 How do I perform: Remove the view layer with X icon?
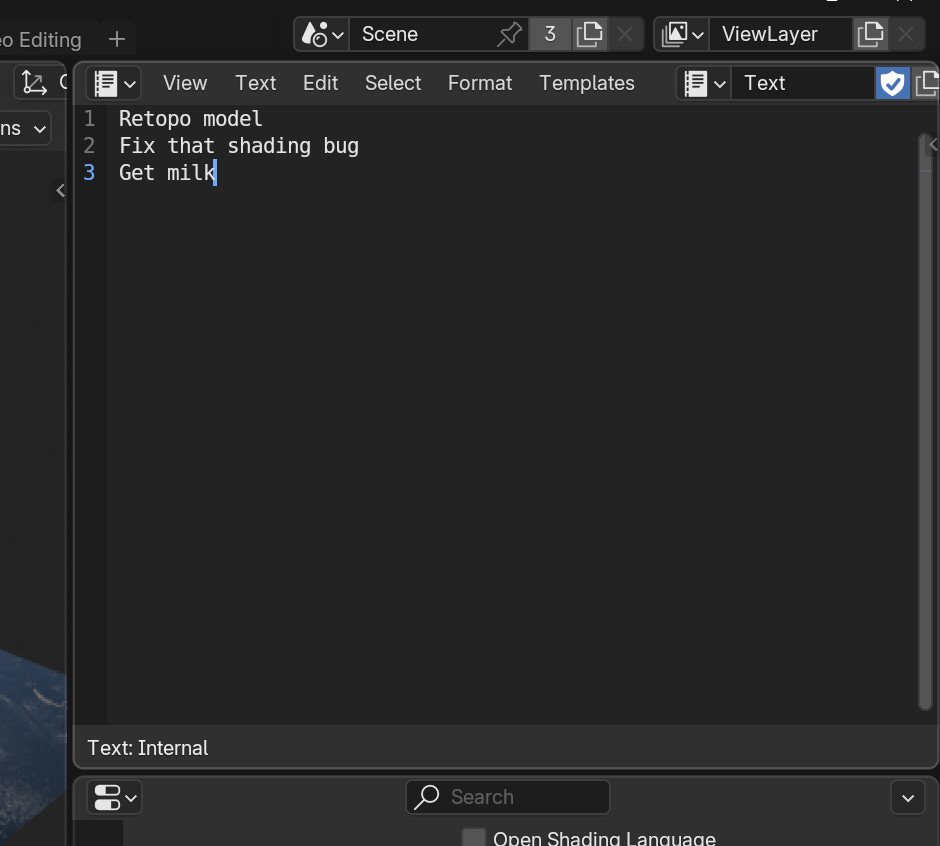tap(906, 34)
